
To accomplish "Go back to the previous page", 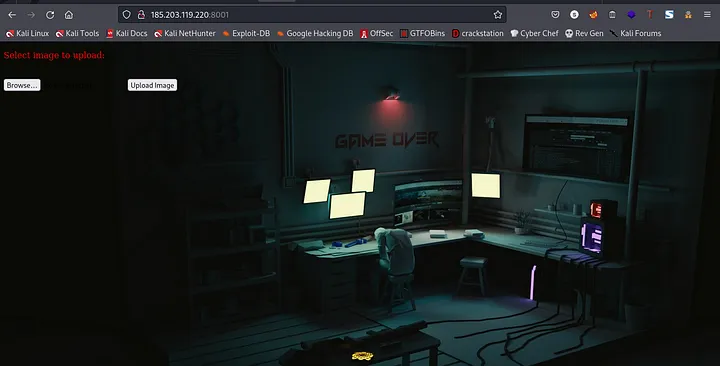I will click(12, 15).
